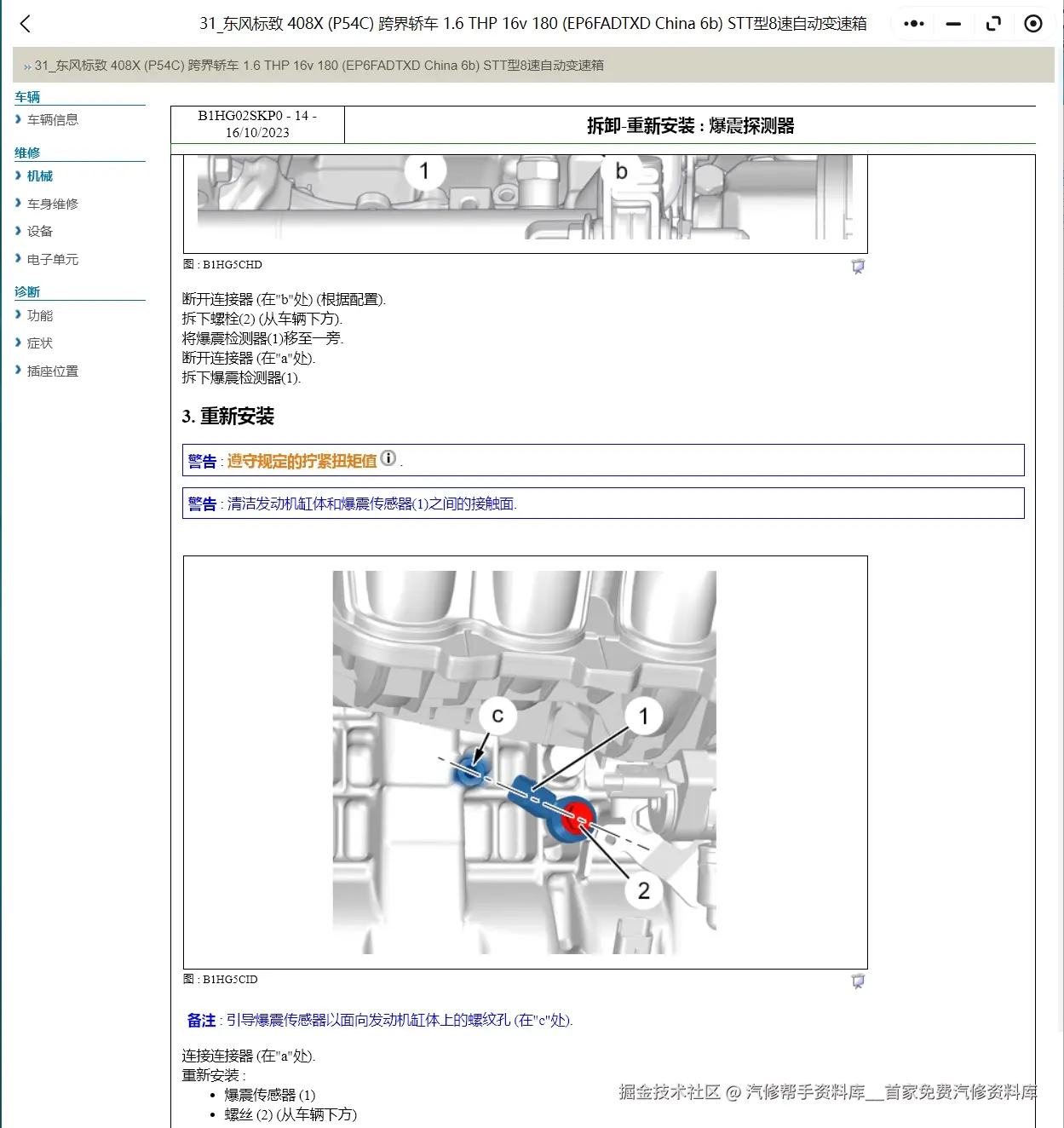The width and height of the screenshot is (1064, 1128).
Task: Tap the circular close icon in the capsule
Action: click(x=1032, y=23)
